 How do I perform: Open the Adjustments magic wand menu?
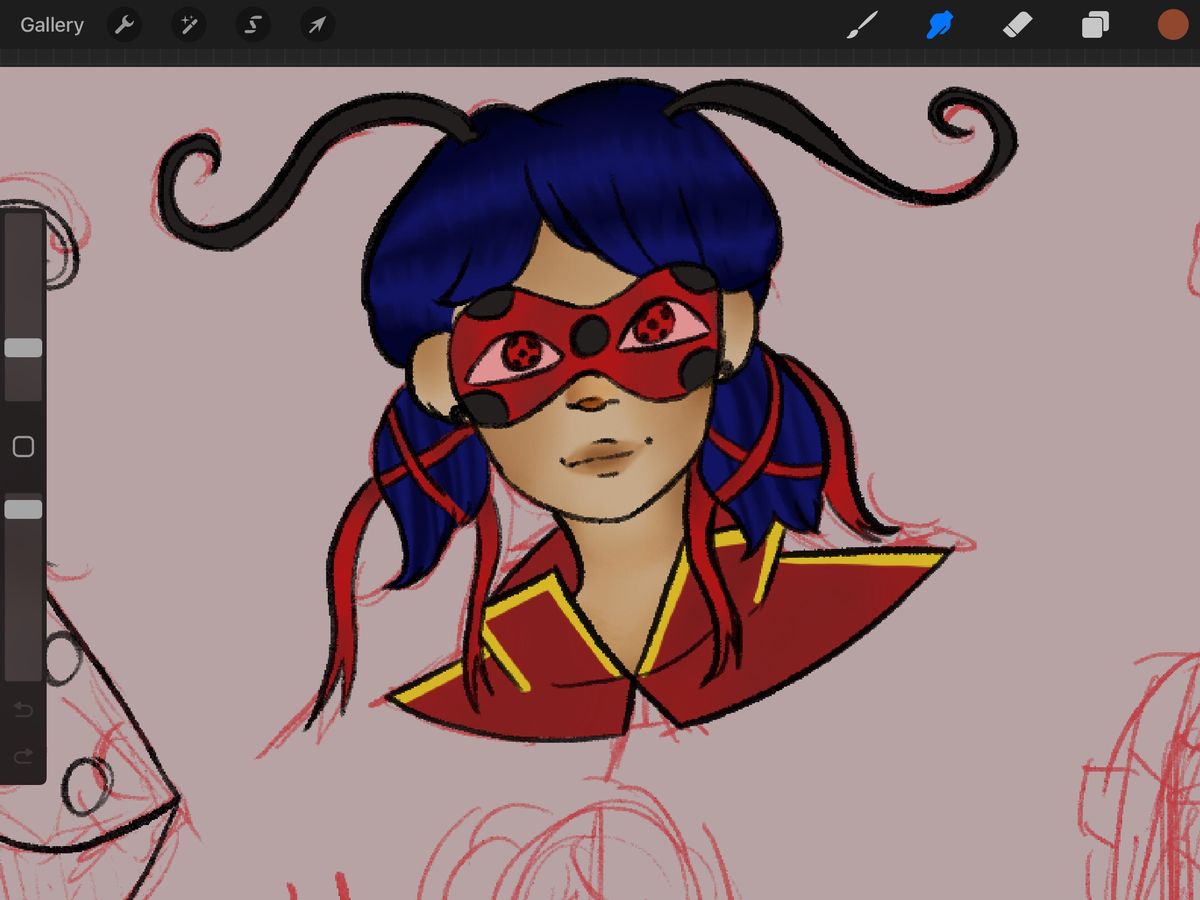[x=188, y=25]
